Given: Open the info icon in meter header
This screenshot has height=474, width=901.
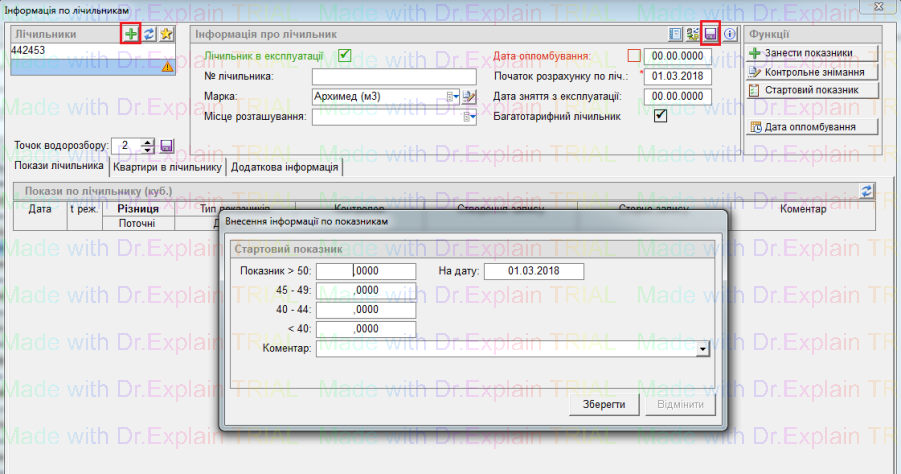Looking at the screenshot, I should point(729,34).
